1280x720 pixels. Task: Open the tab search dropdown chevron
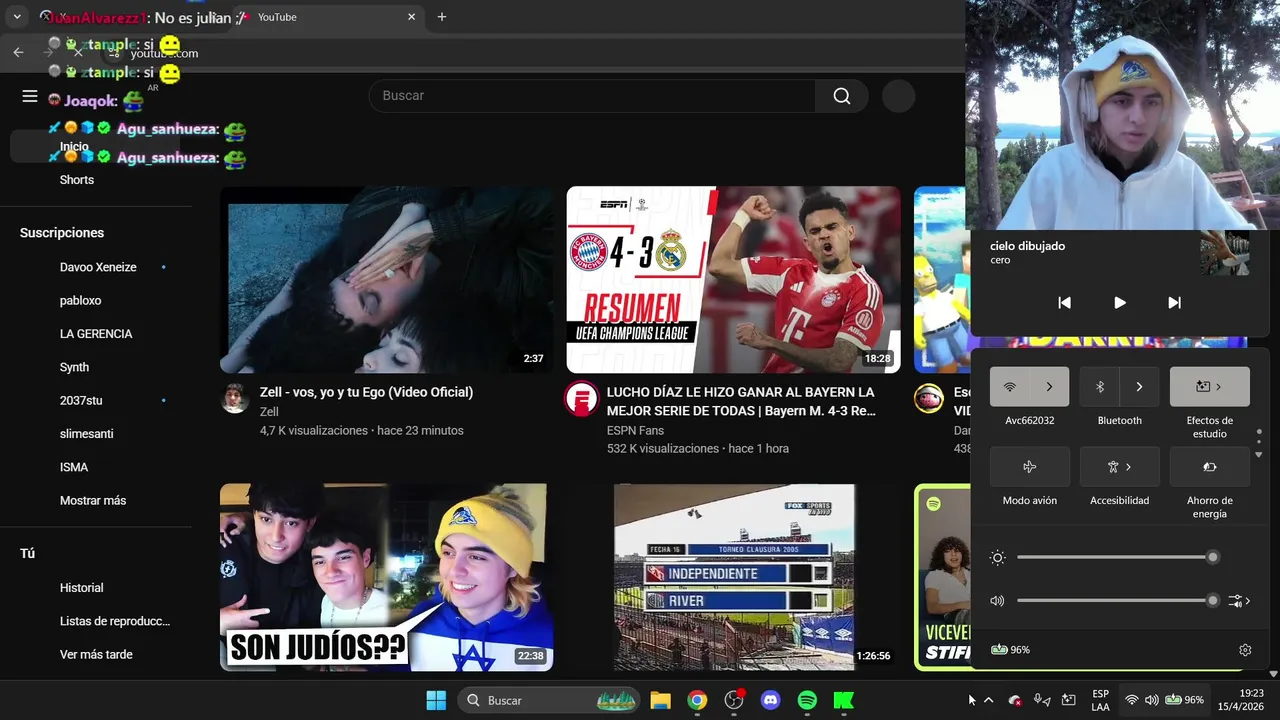pos(17,17)
